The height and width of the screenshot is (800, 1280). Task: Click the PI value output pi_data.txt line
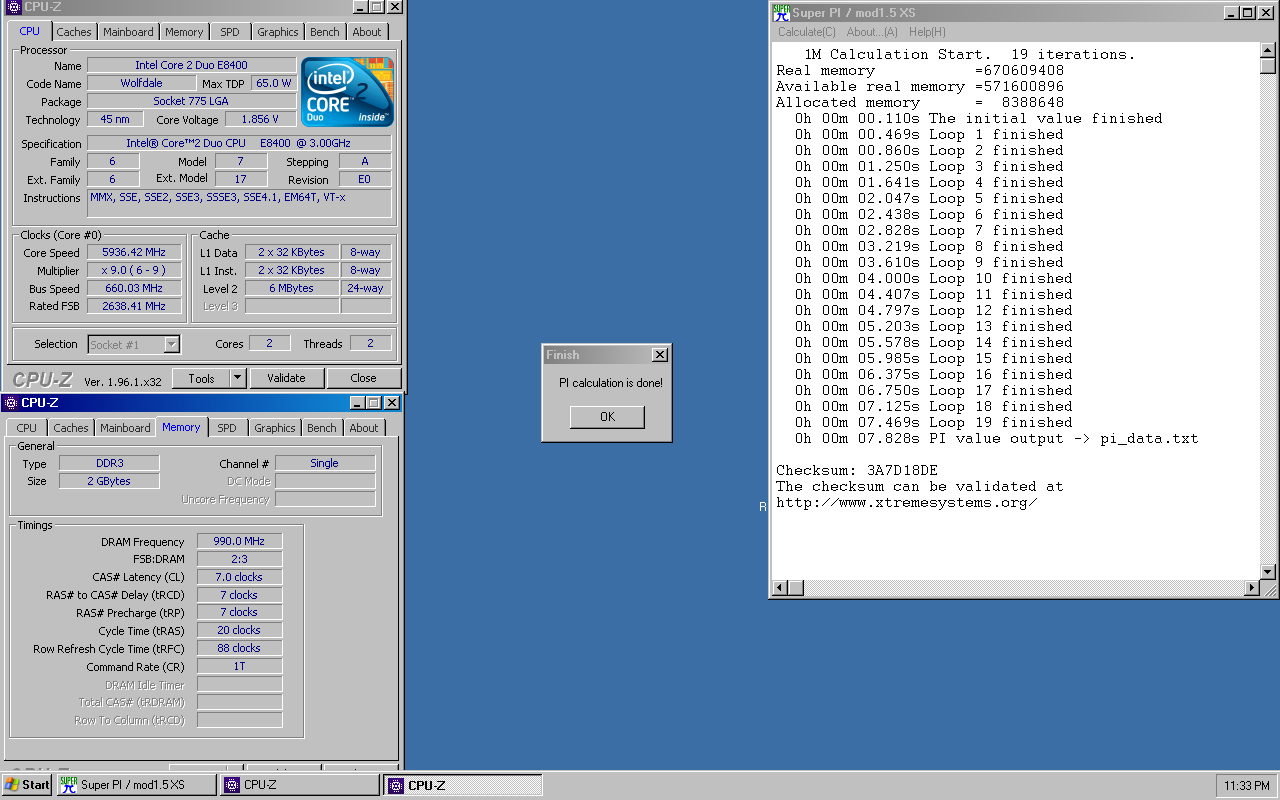(x=996, y=439)
